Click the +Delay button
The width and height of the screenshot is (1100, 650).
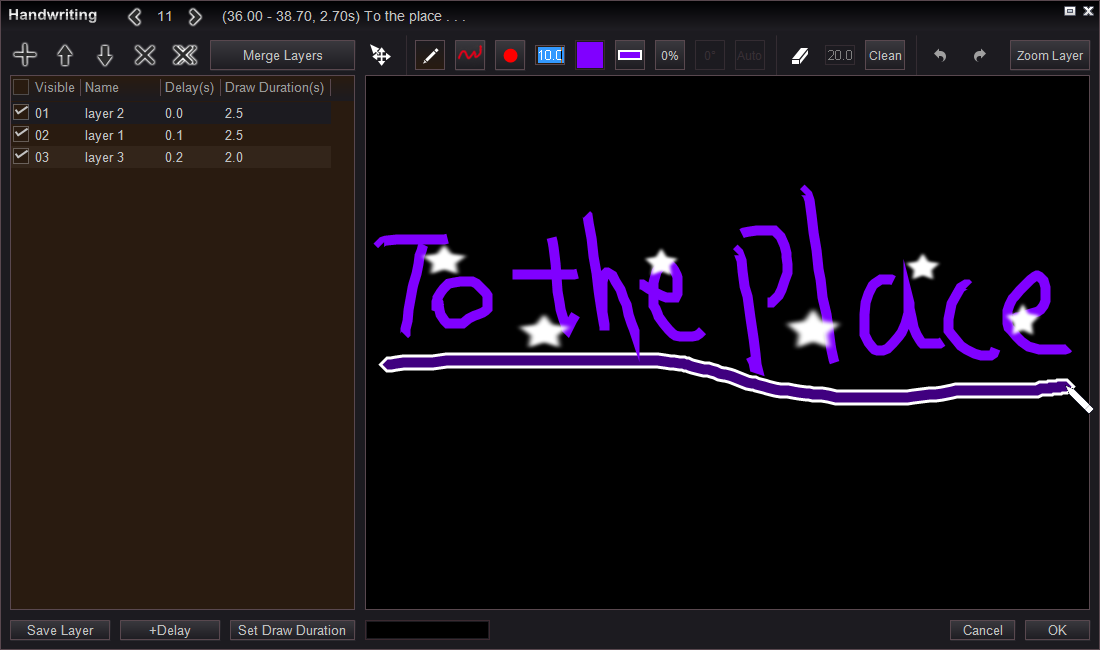(x=170, y=630)
